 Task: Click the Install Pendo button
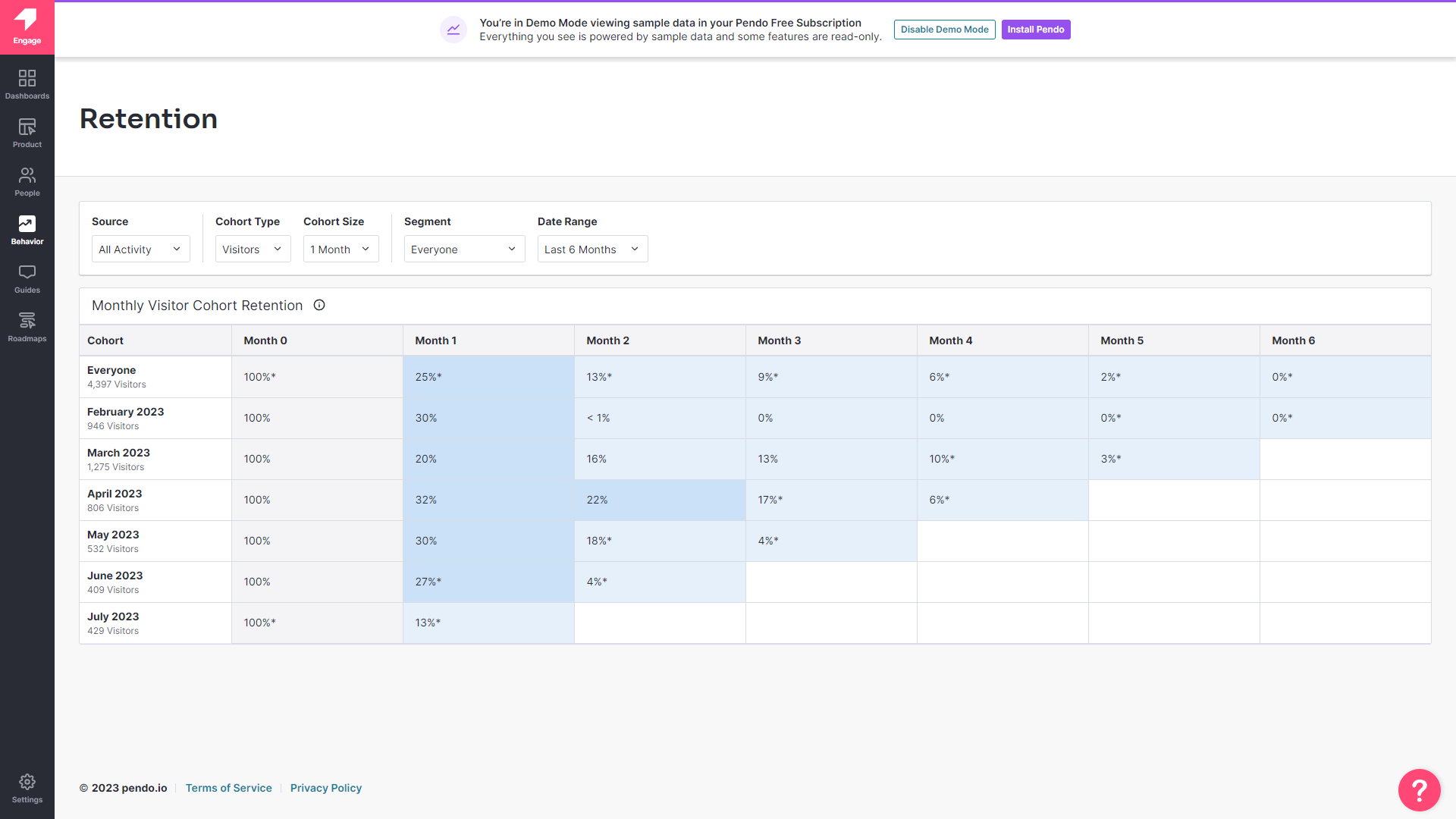click(1035, 30)
